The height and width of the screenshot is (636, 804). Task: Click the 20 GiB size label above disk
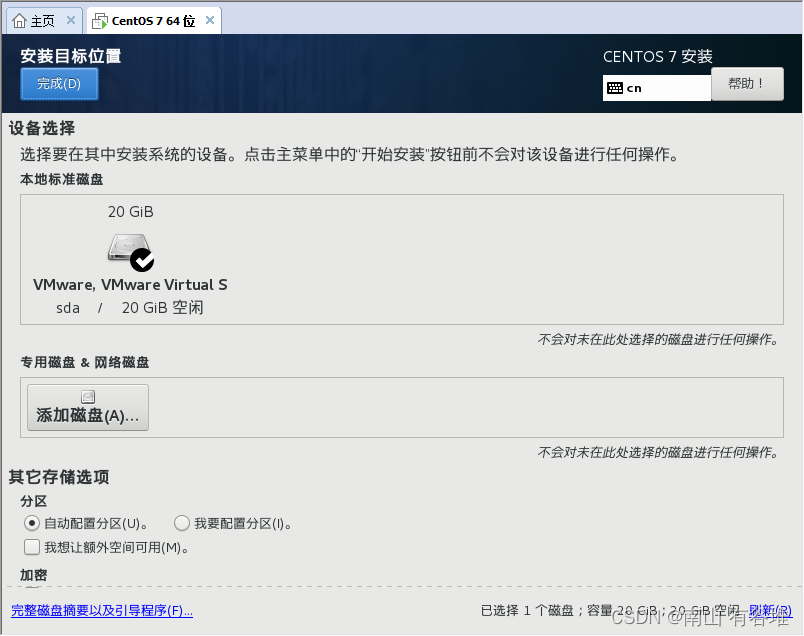pyautogui.click(x=130, y=212)
